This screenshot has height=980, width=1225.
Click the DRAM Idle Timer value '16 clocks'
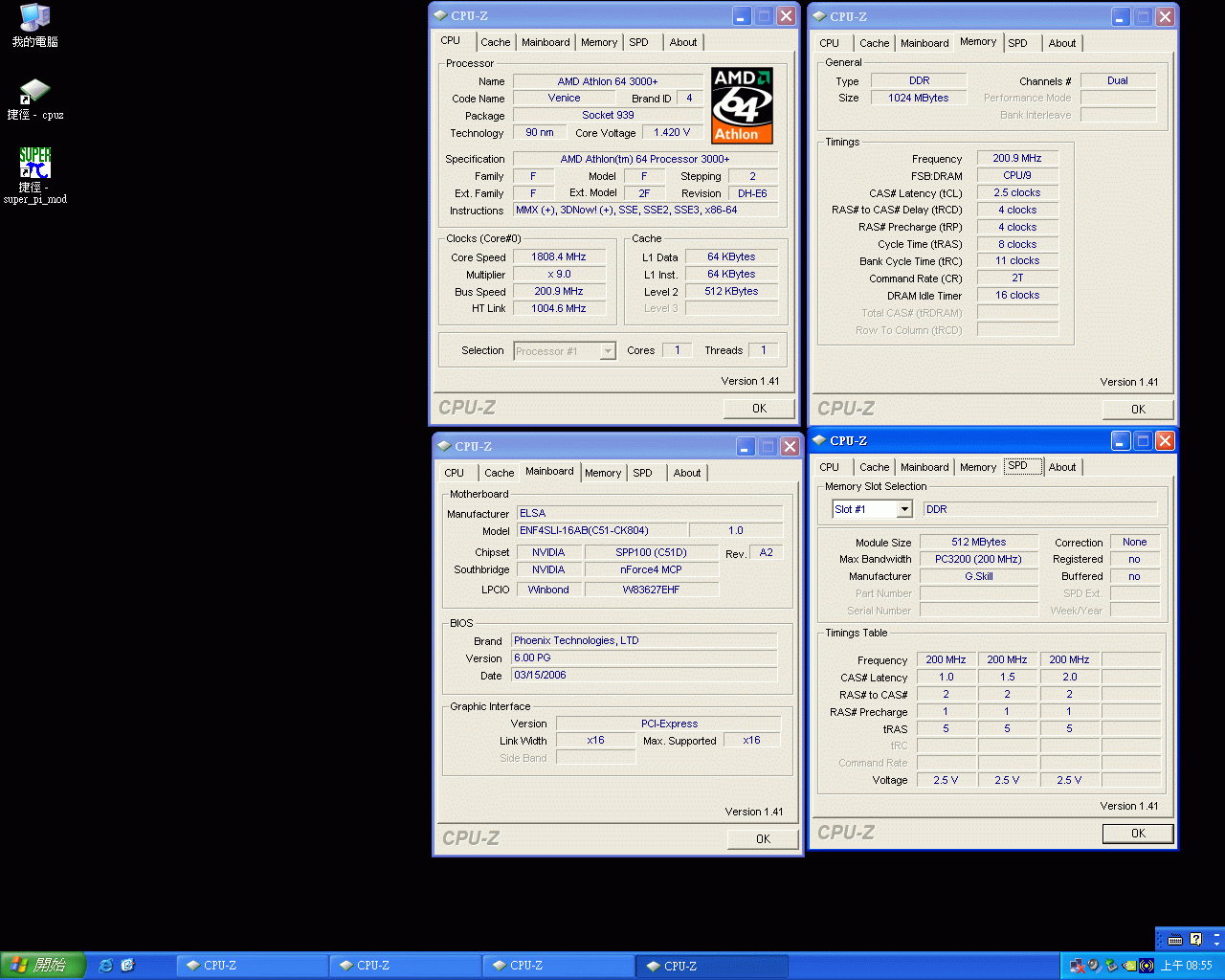click(1017, 295)
